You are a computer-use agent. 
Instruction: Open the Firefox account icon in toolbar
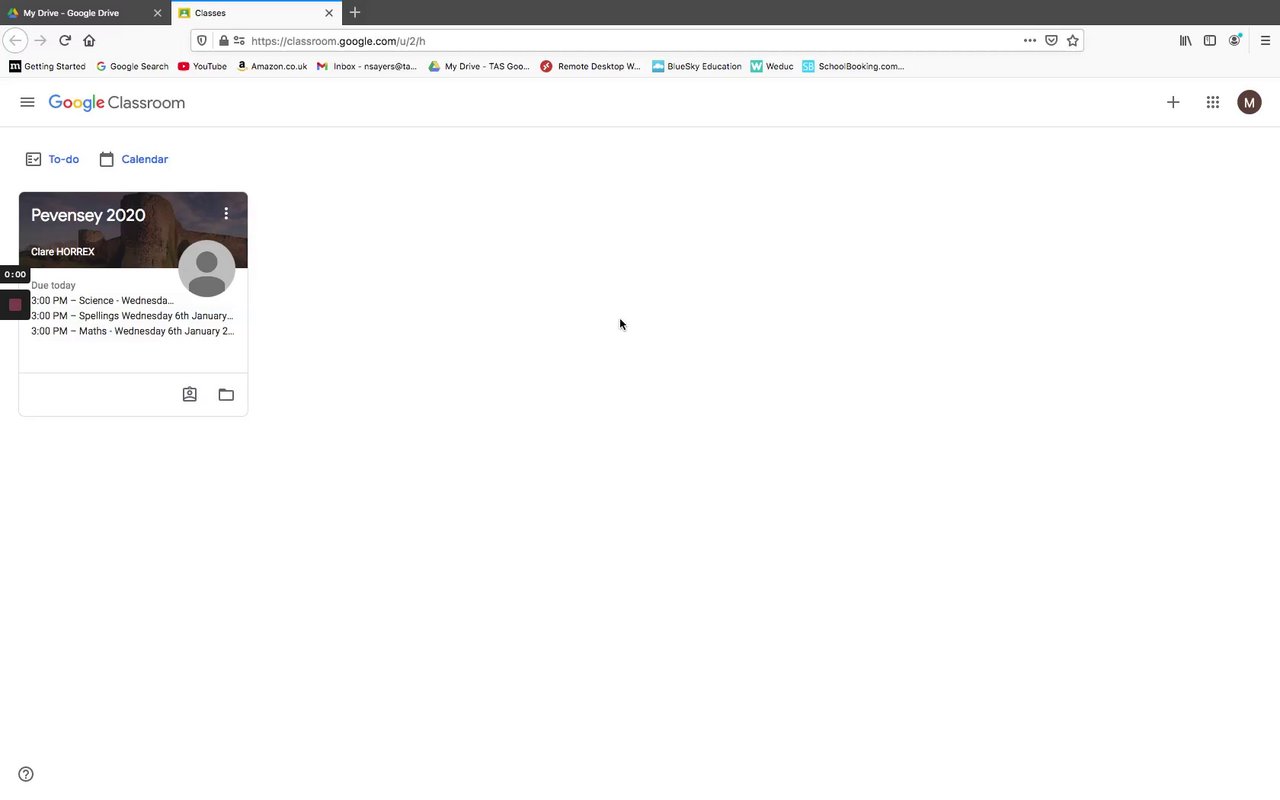[x=1235, y=41]
